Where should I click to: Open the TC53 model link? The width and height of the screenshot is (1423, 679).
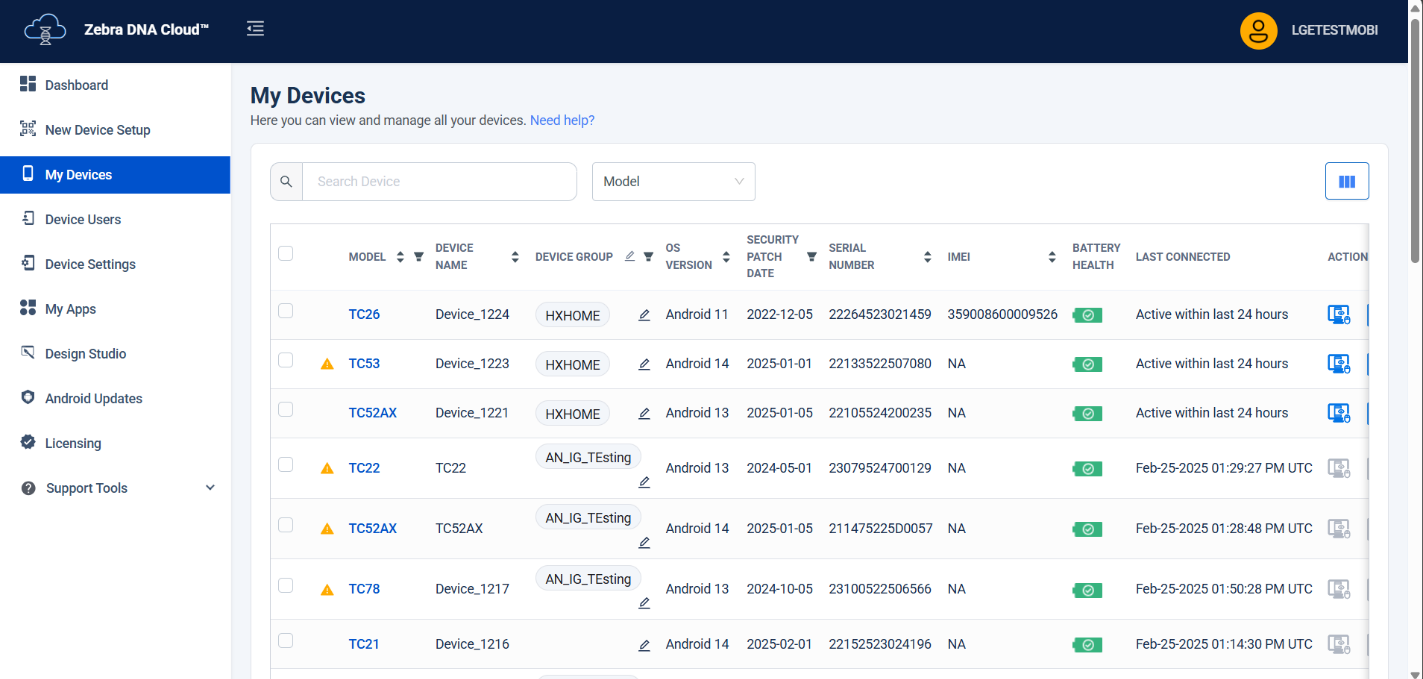(x=364, y=364)
